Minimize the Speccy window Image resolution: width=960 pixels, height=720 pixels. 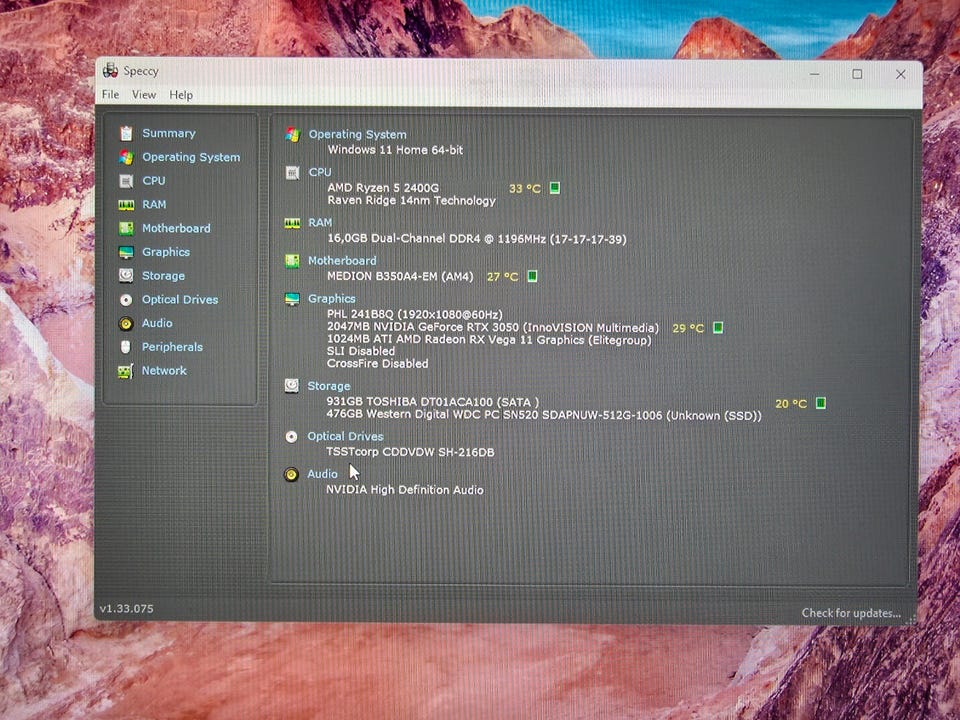(814, 74)
